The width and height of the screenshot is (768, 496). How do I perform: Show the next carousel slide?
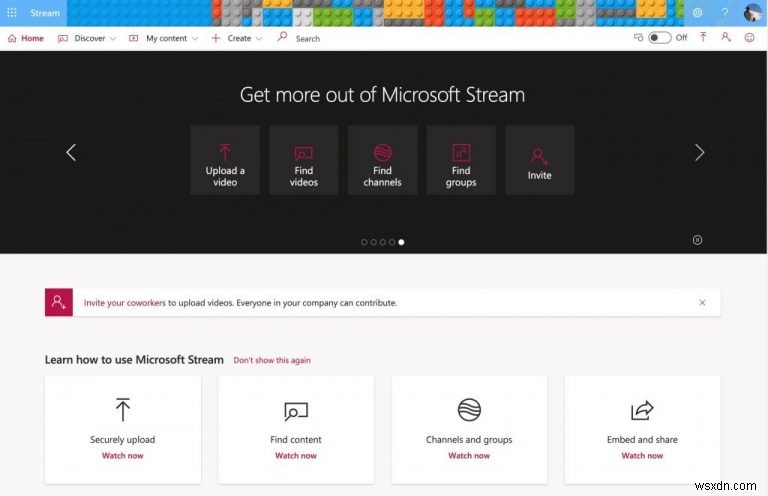coord(699,153)
